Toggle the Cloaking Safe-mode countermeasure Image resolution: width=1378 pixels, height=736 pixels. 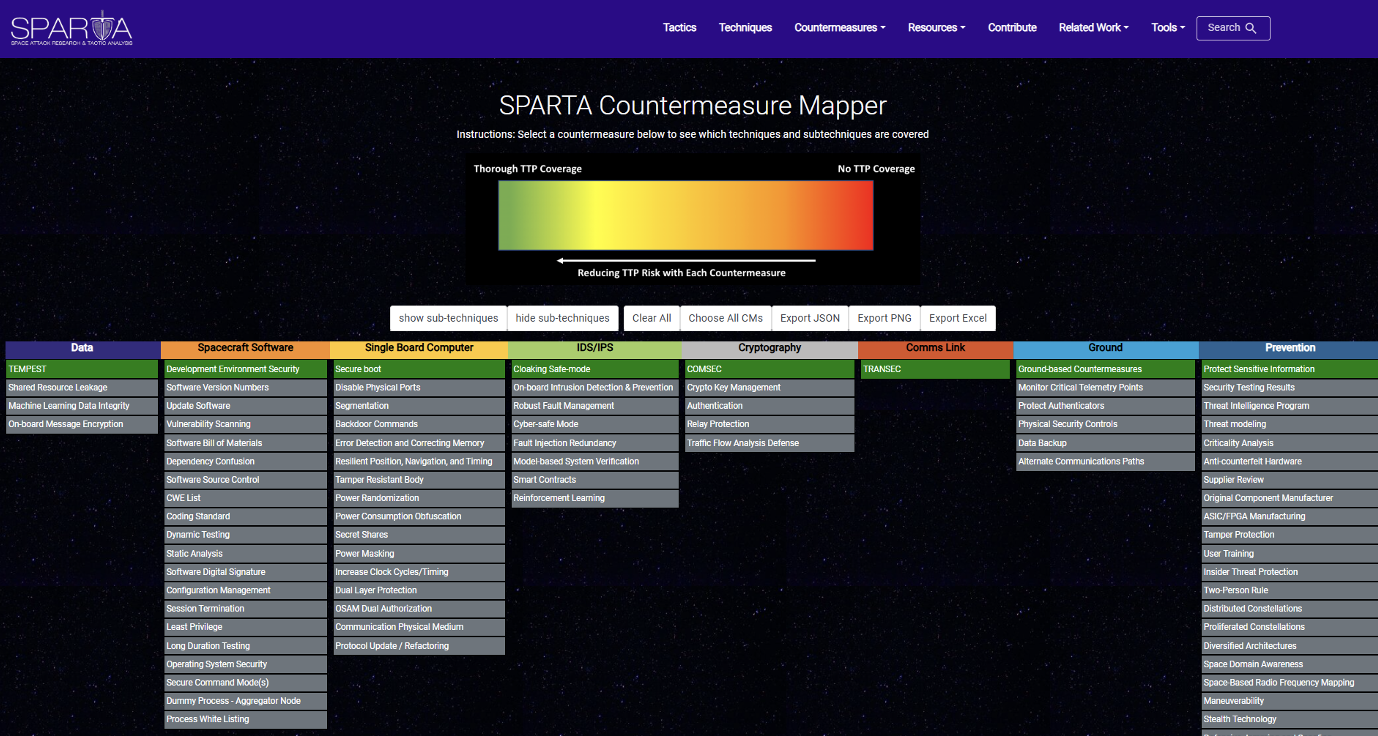point(595,369)
